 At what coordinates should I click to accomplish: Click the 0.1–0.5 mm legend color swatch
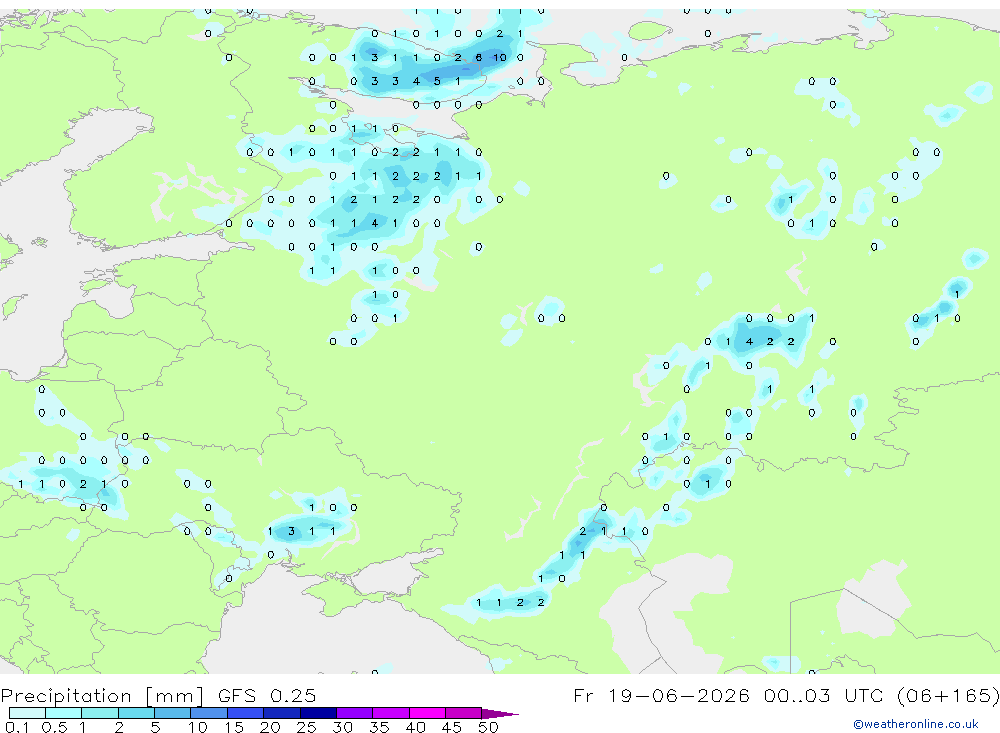tap(27, 713)
